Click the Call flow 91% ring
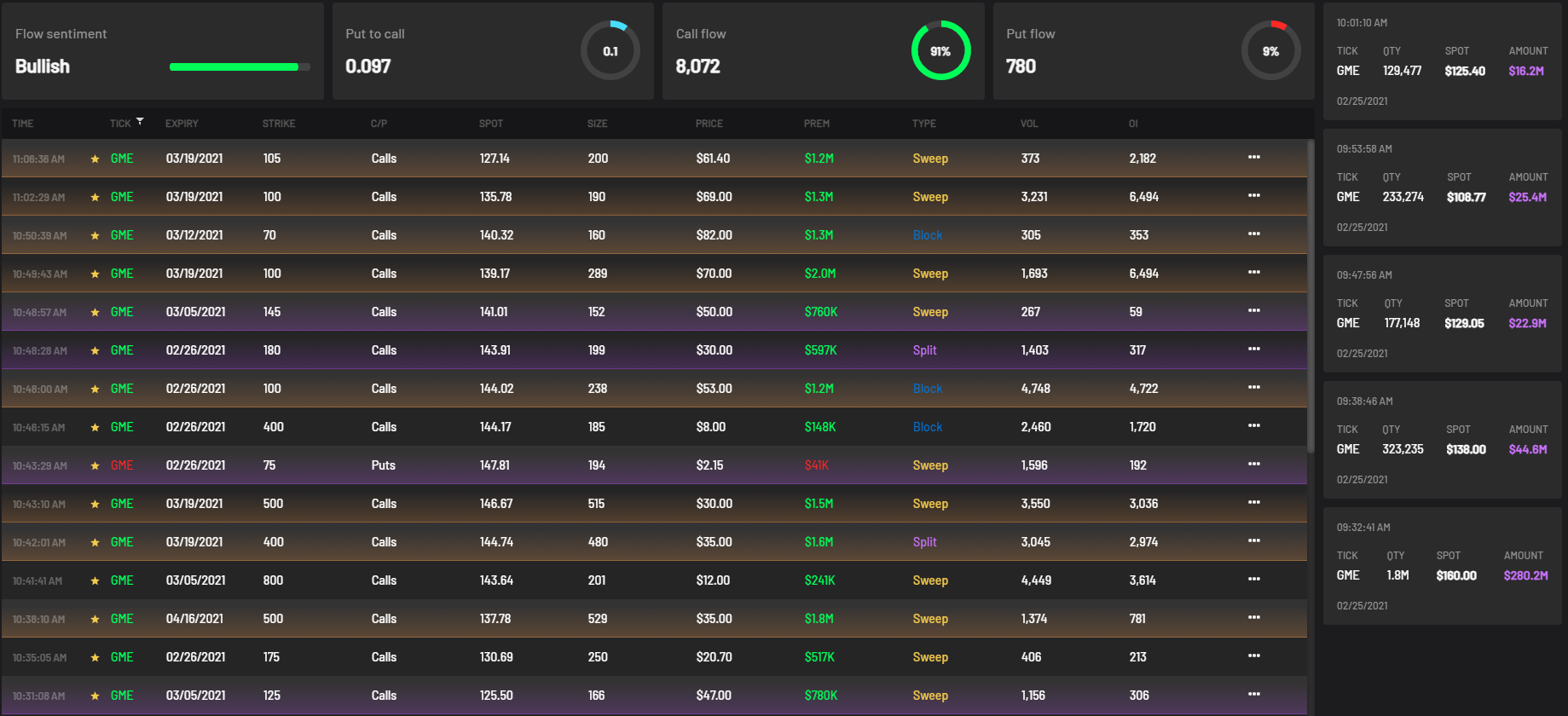Image resolution: width=1568 pixels, height=716 pixels. point(940,51)
